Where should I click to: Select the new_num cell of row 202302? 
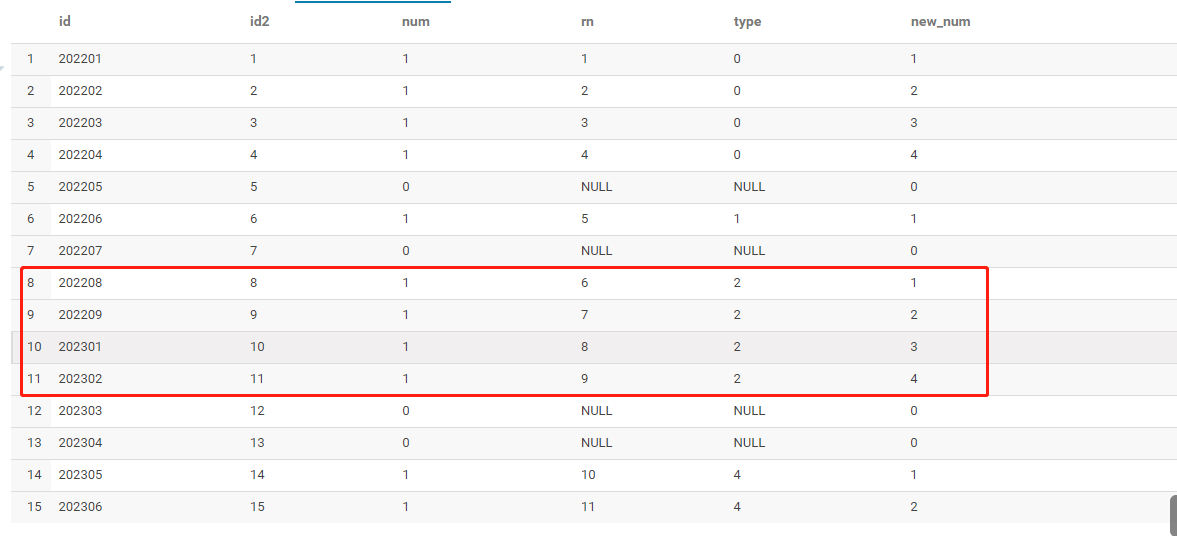914,379
